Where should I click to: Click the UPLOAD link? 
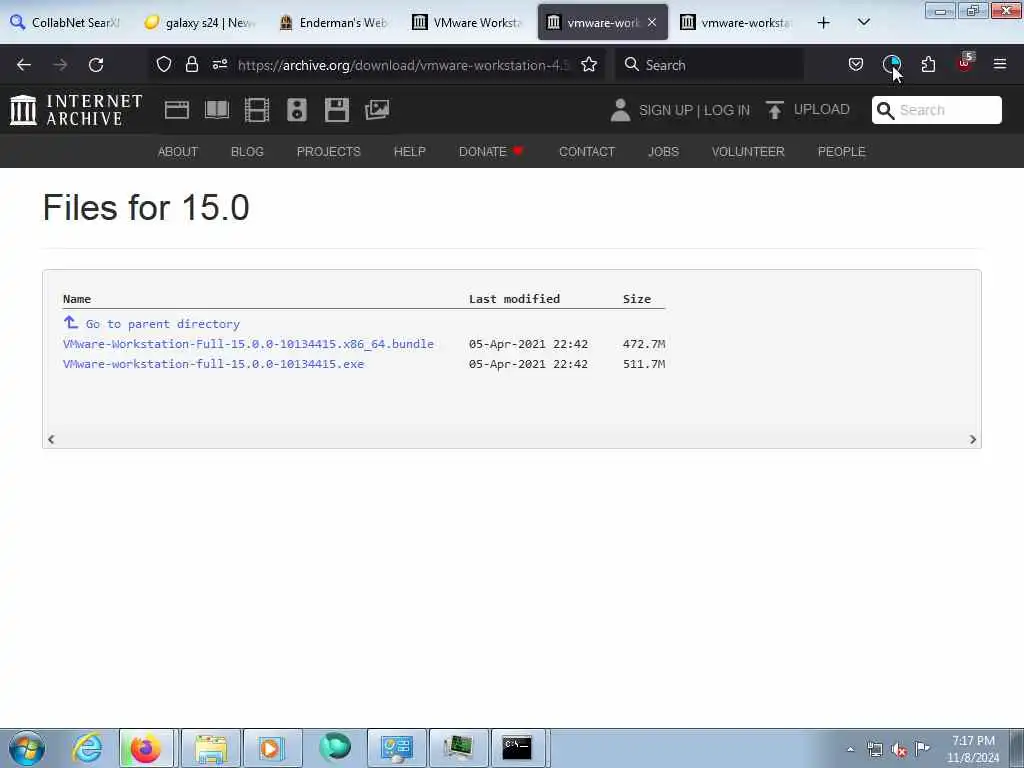coord(822,110)
